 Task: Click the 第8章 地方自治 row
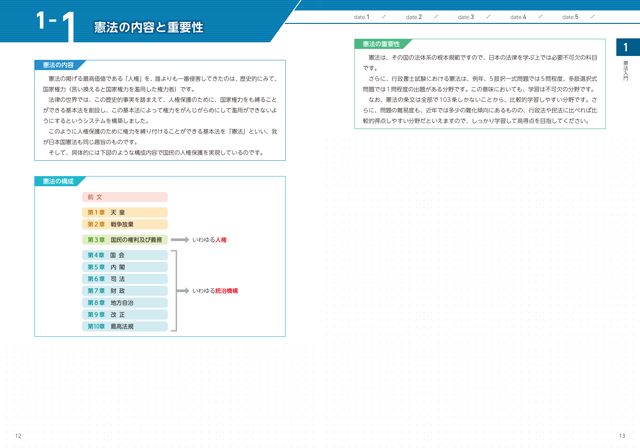click(125, 302)
